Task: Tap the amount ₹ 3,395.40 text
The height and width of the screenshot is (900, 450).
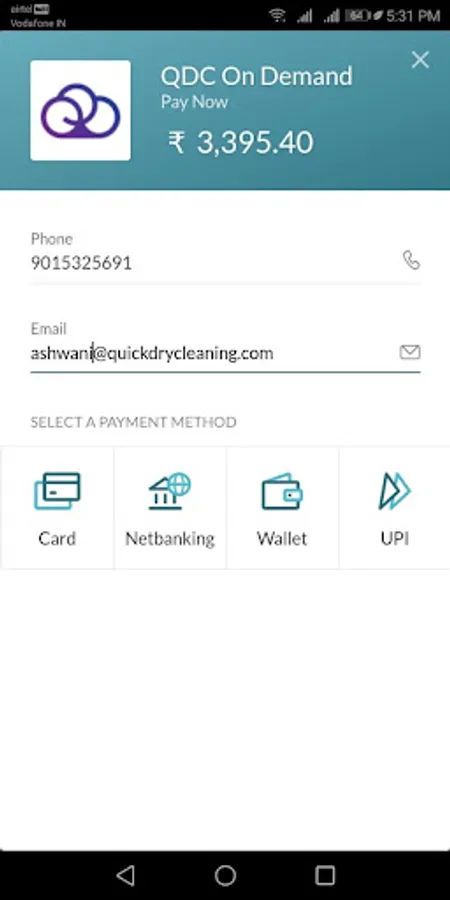Action: (241, 142)
